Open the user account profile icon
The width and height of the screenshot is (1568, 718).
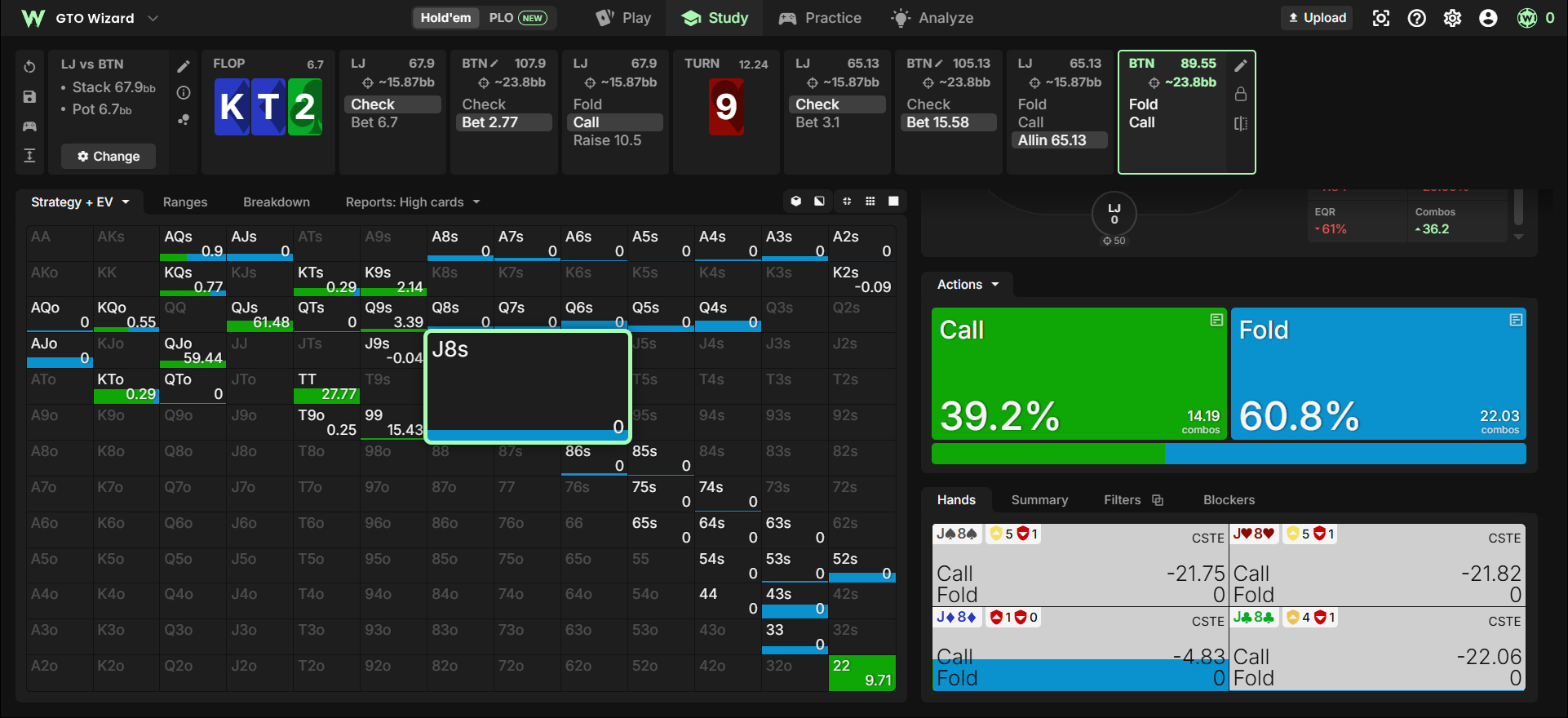coord(1489,18)
